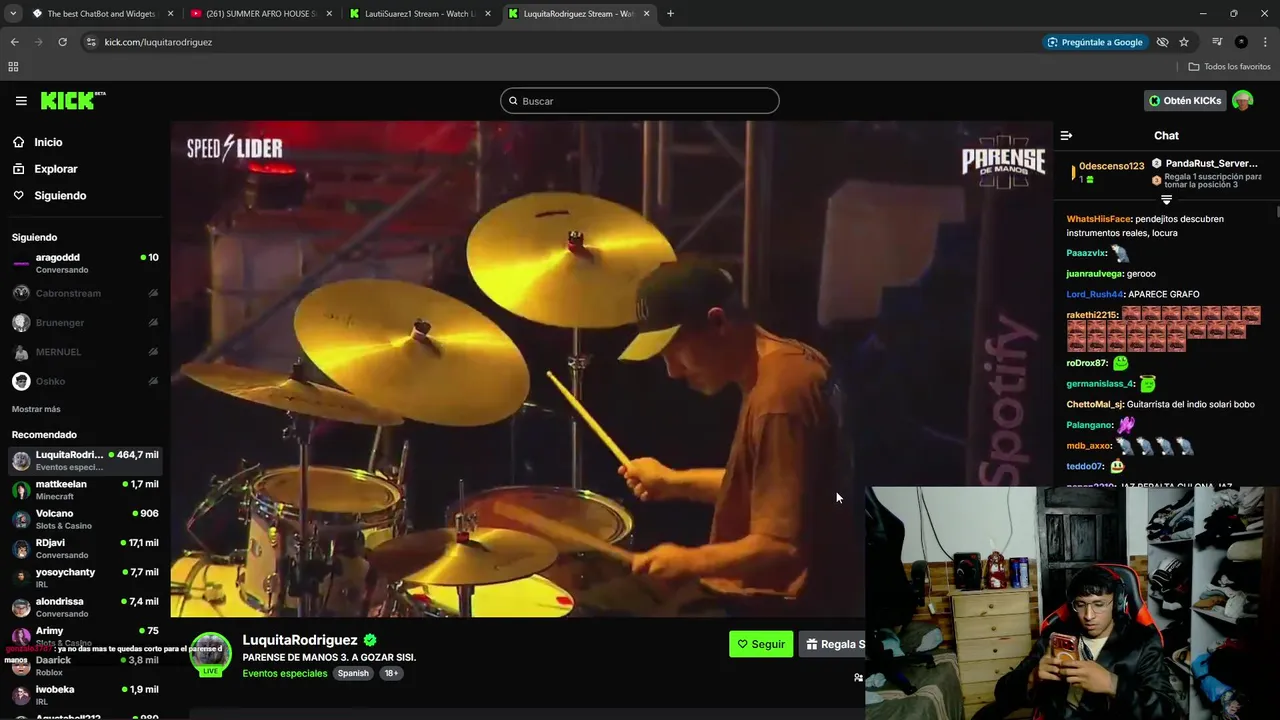Open followed channel Cabronstream

click(x=85, y=293)
